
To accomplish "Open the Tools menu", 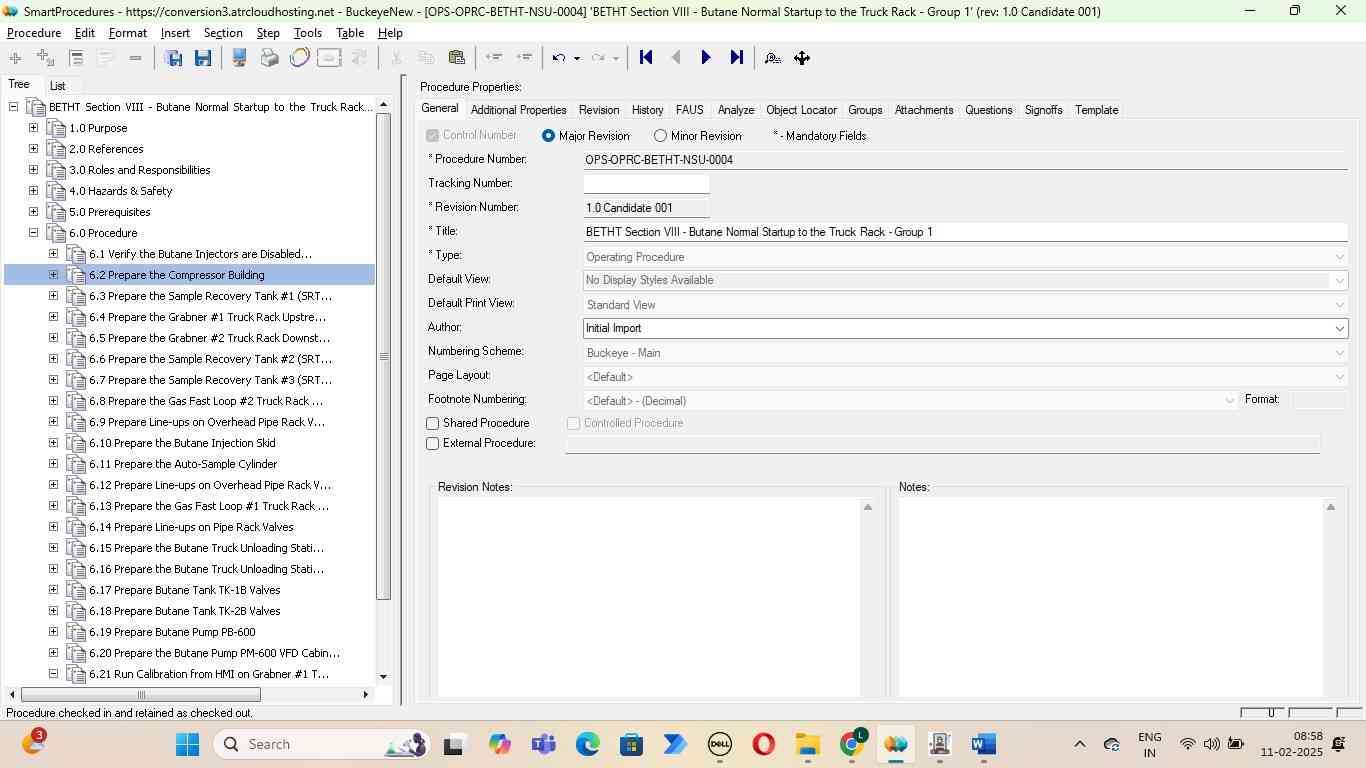I will (x=307, y=33).
